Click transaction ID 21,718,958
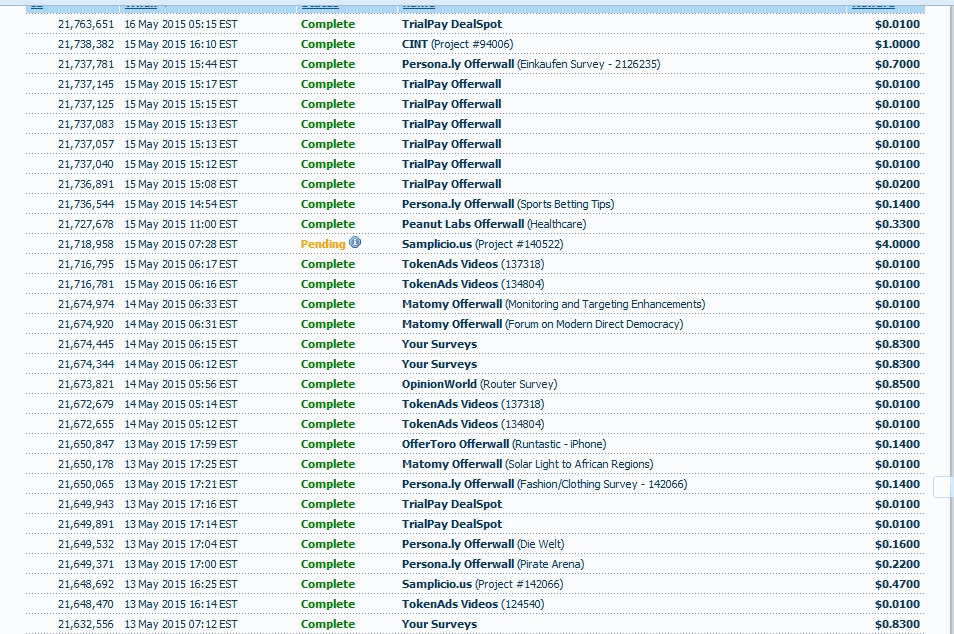 (x=86, y=245)
